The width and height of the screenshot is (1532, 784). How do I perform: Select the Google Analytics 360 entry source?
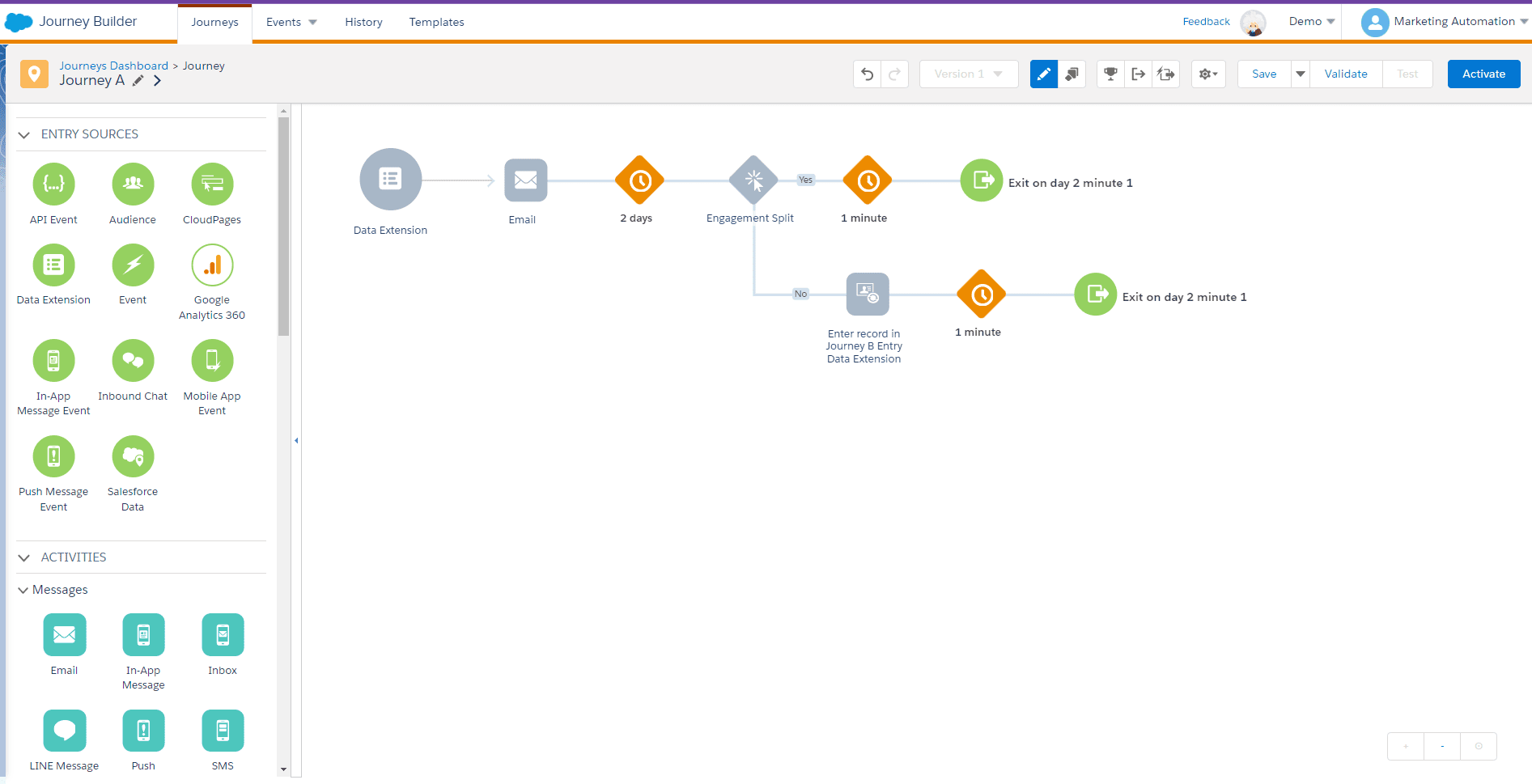click(x=212, y=265)
